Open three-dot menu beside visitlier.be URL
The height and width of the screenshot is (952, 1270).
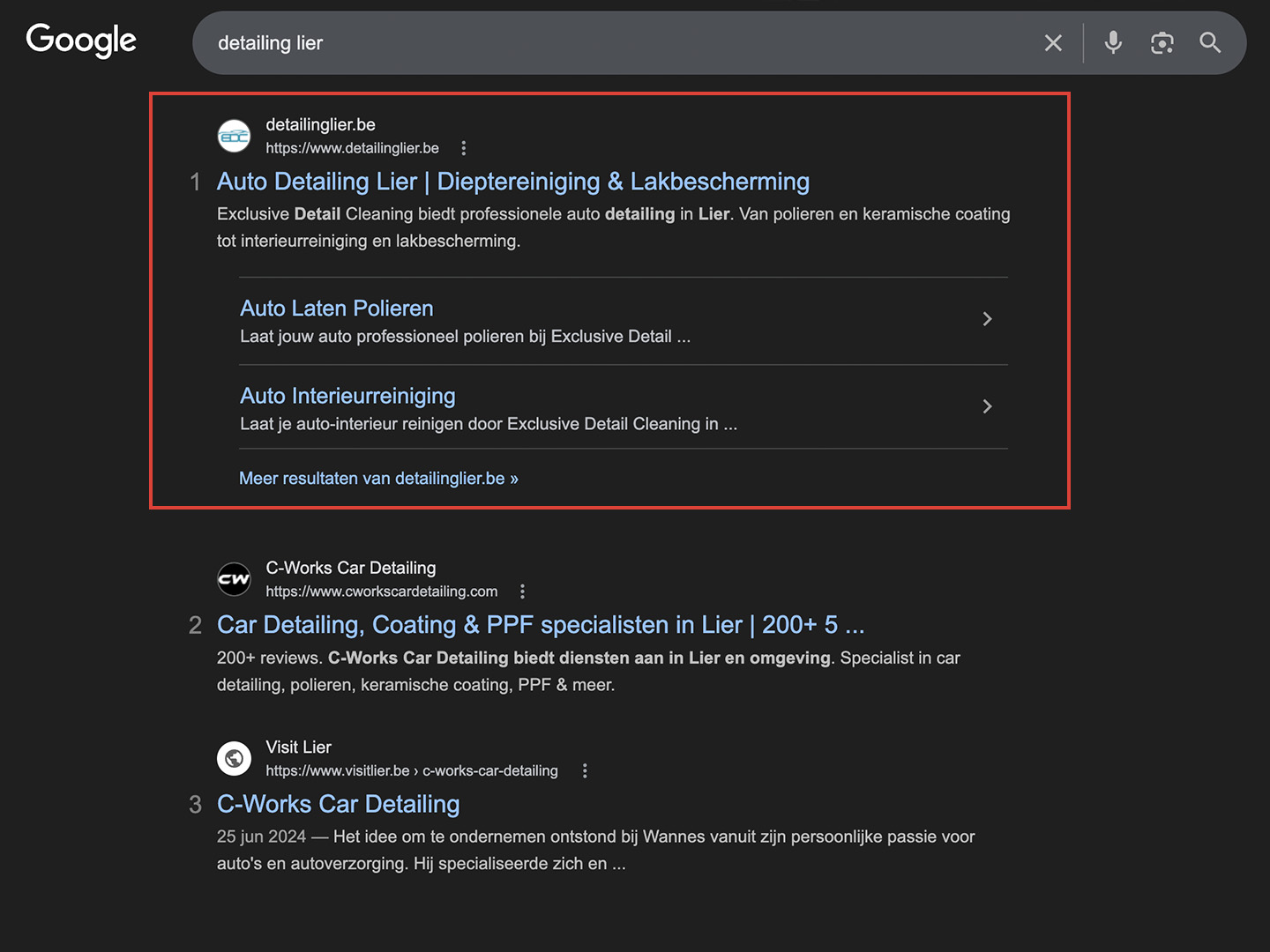click(x=585, y=771)
